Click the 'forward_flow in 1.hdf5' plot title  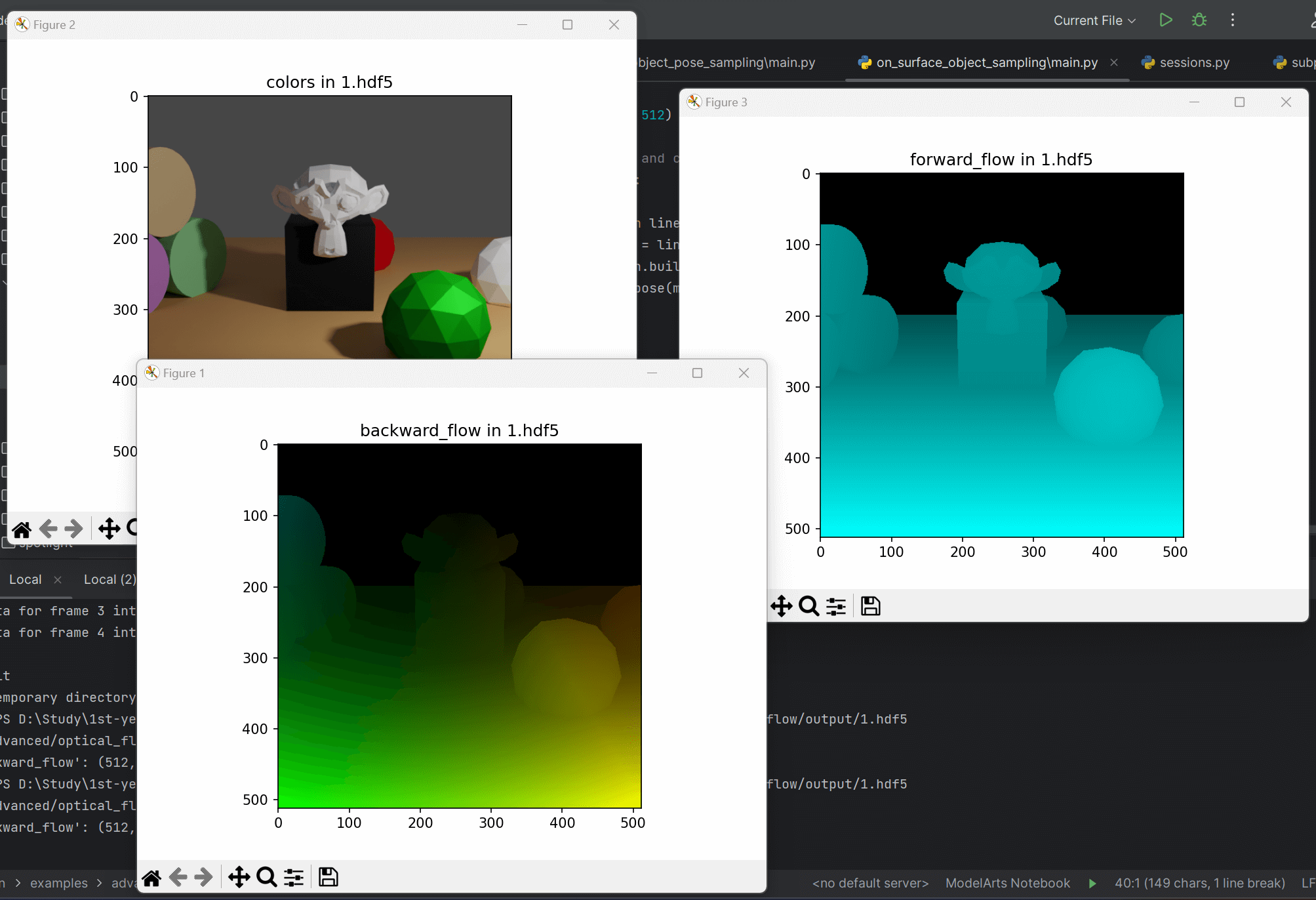1001,159
